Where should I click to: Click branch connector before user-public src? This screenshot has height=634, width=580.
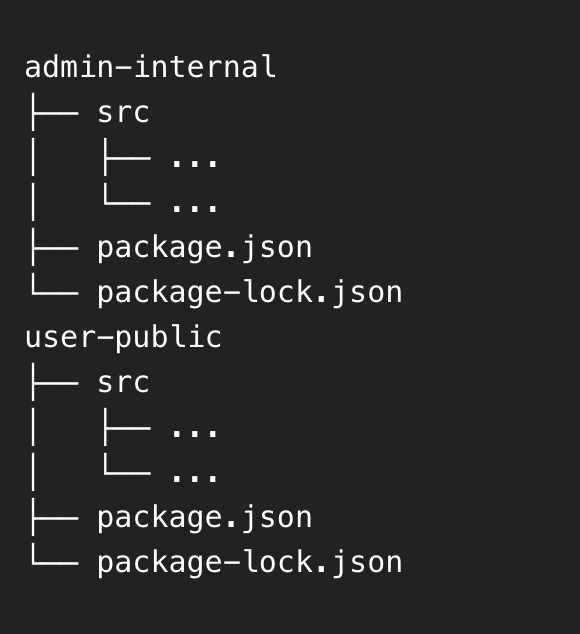(x=55, y=383)
